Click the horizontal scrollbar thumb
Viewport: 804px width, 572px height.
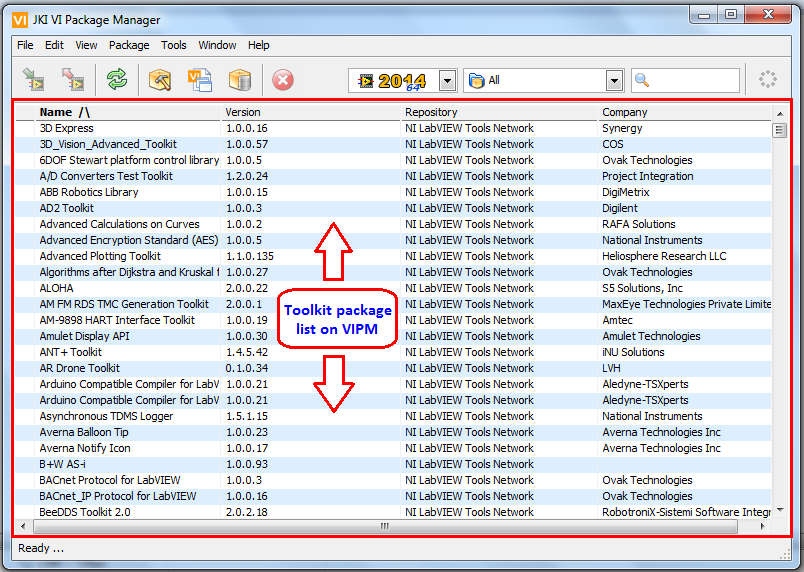pyautogui.click(x=385, y=526)
